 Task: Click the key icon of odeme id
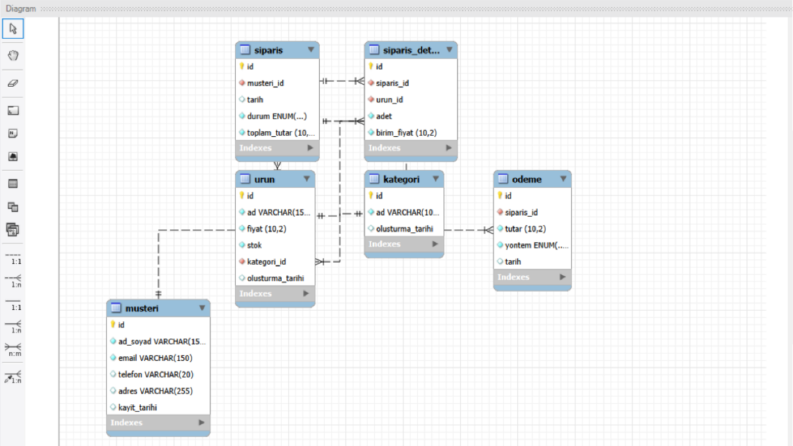pyautogui.click(x=500, y=196)
